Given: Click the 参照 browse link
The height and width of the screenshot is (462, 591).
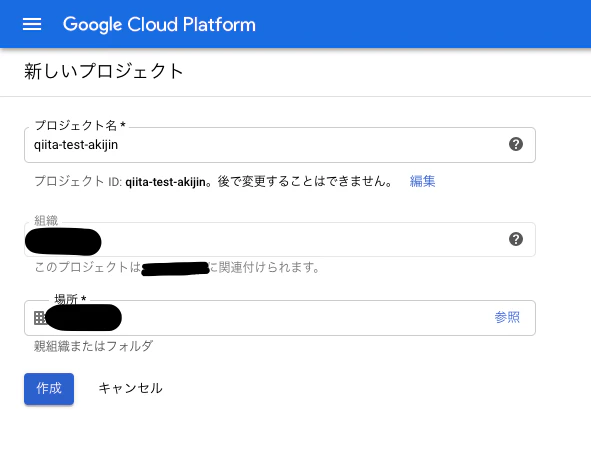Looking at the screenshot, I should [x=507, y=317].
